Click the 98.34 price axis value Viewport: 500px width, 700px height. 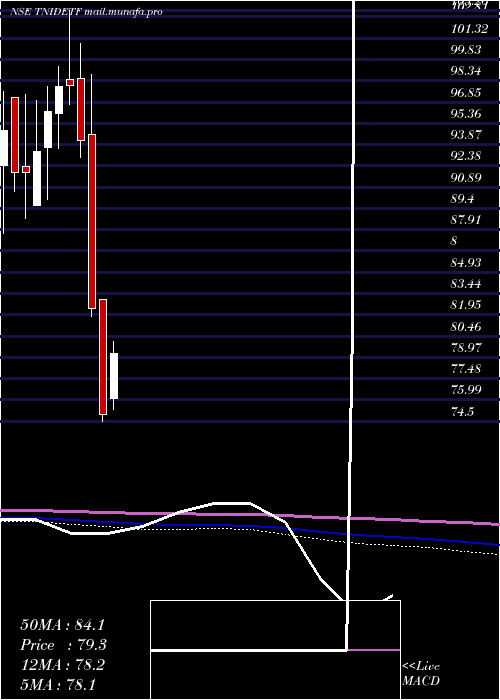[466, 71]
